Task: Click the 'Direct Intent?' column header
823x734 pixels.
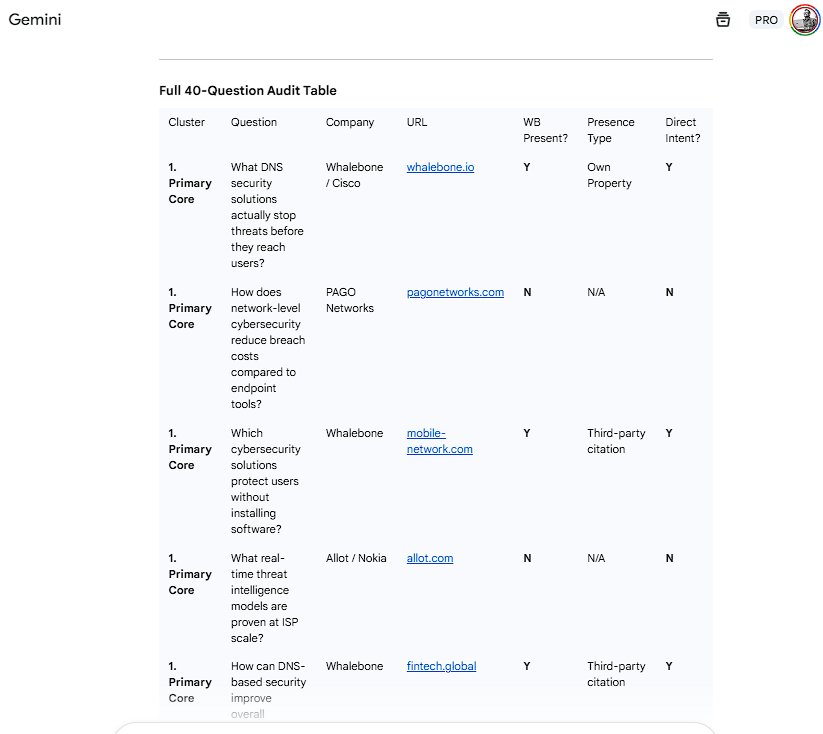Action: [x=683, y=130]
